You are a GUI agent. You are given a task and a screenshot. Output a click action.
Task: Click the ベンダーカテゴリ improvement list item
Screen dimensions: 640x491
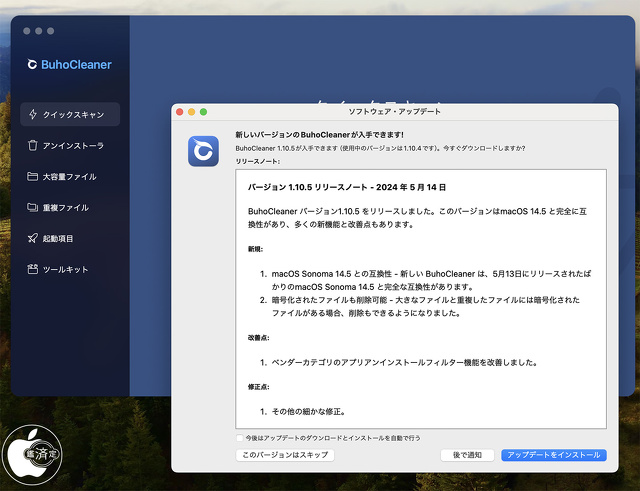(x=404, y=362)
